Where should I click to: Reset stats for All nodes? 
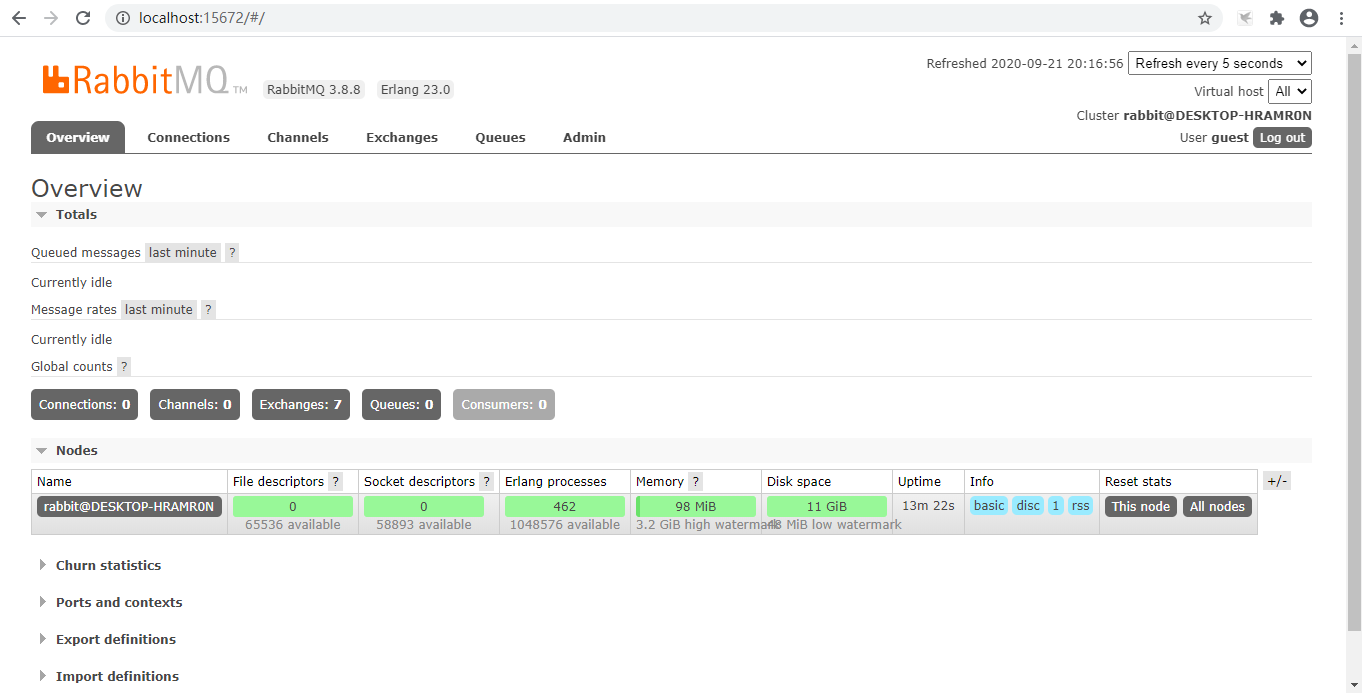(x=1217, y=507)
